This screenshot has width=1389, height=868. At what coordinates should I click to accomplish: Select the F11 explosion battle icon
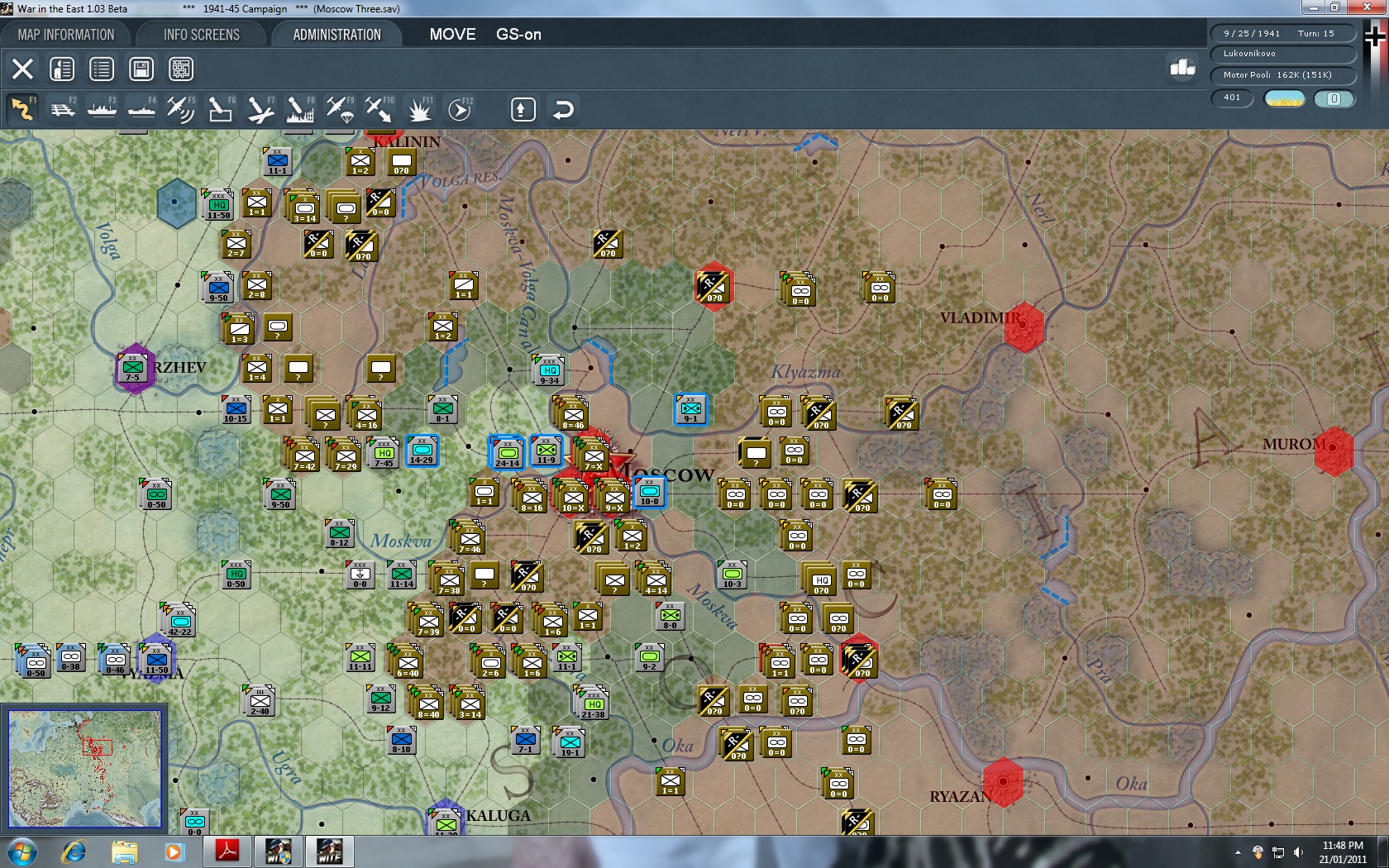(x=419, y=109)
